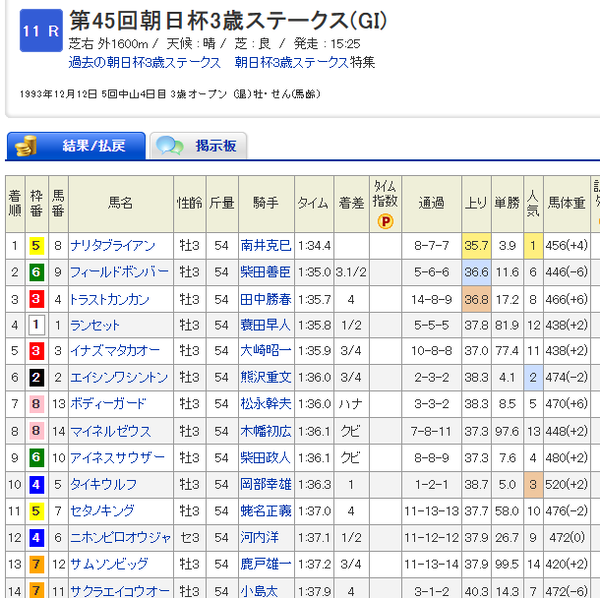Click highlighted last-3F time 36.6
The width and height of the screenshot is (600, 598).
(x=476, y=272)
